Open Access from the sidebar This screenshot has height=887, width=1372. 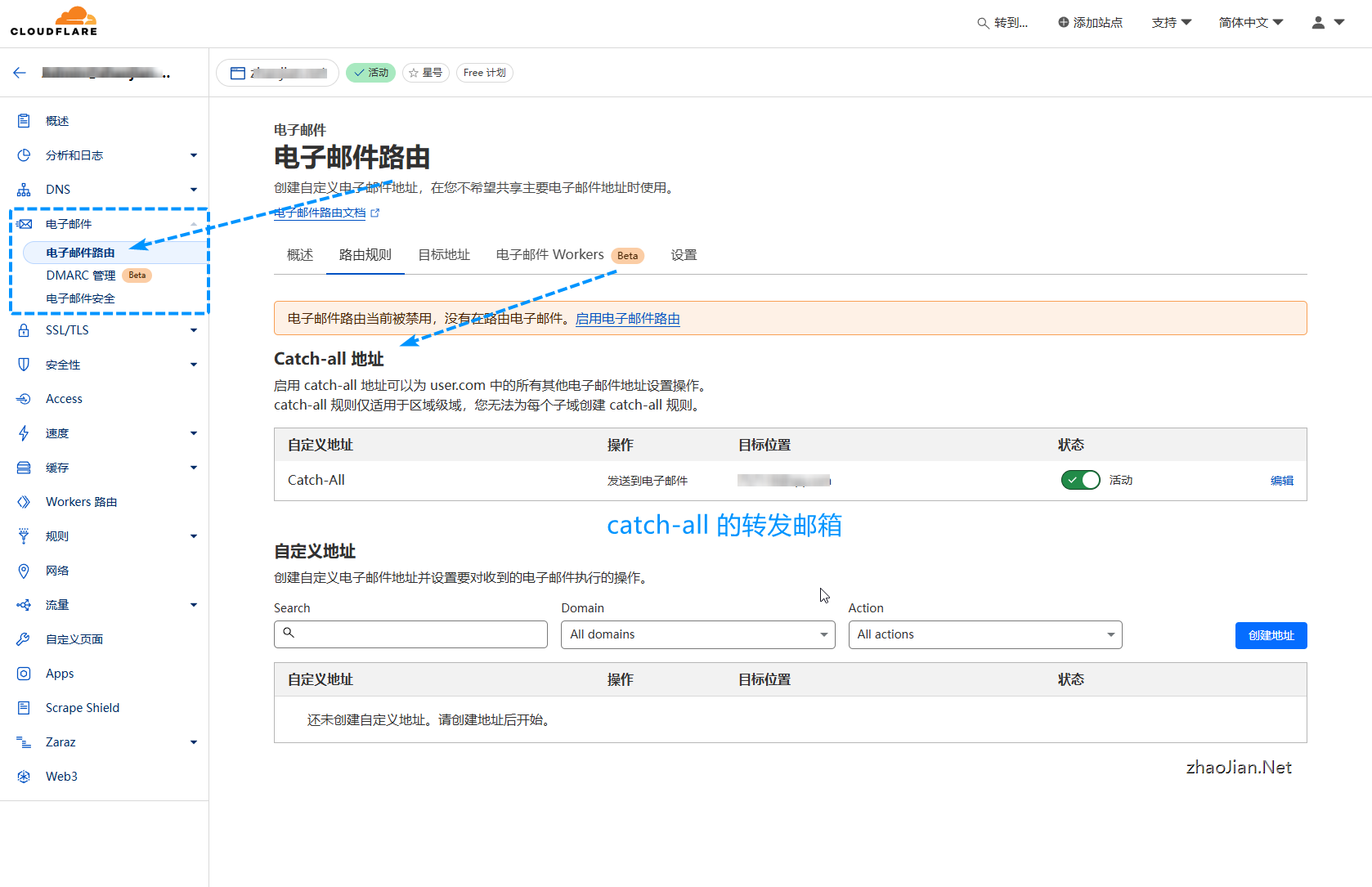(24, 398)
